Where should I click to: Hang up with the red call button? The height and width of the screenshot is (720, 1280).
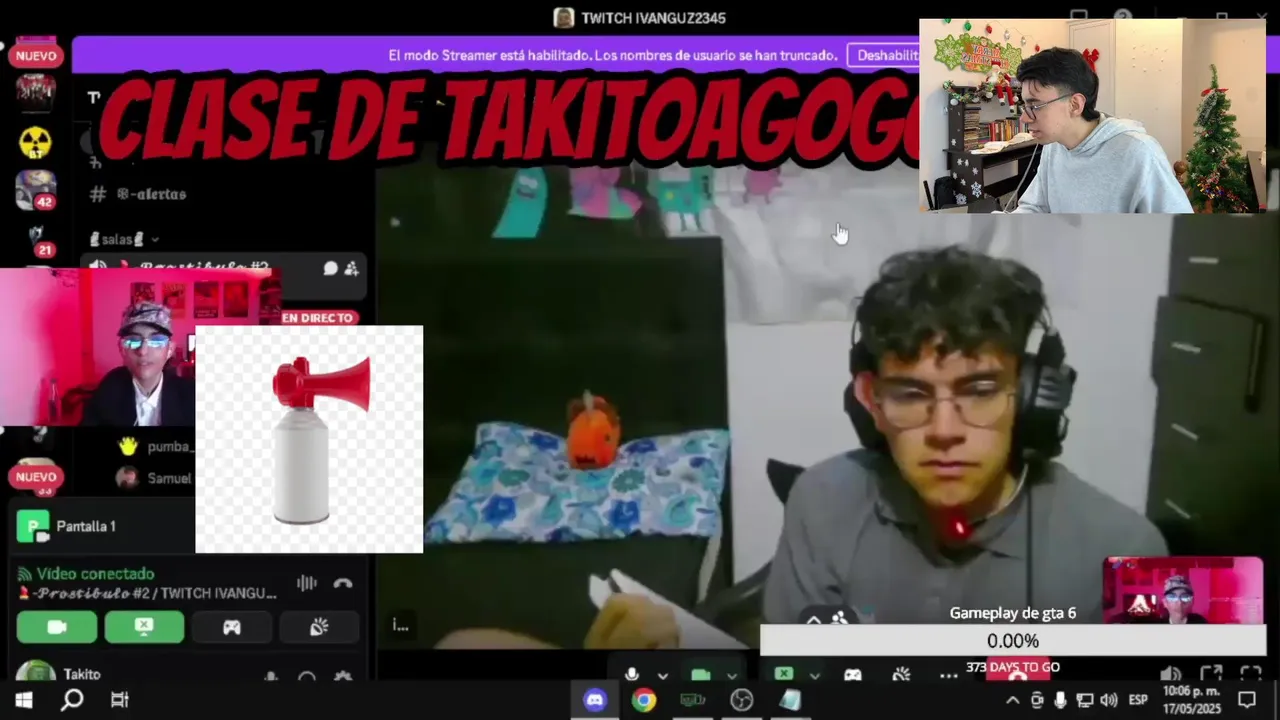1017,673
